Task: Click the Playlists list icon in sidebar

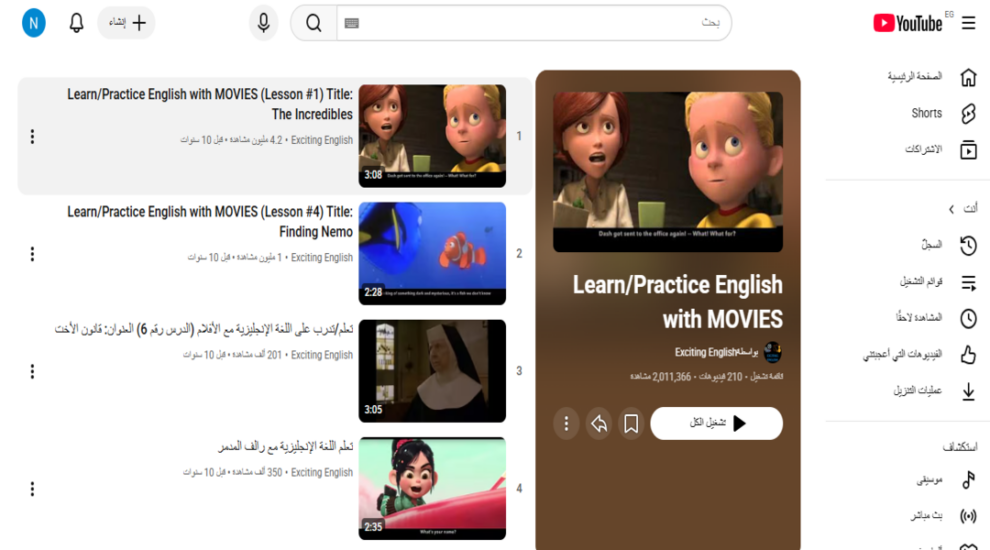Action: tap(969, 282)
